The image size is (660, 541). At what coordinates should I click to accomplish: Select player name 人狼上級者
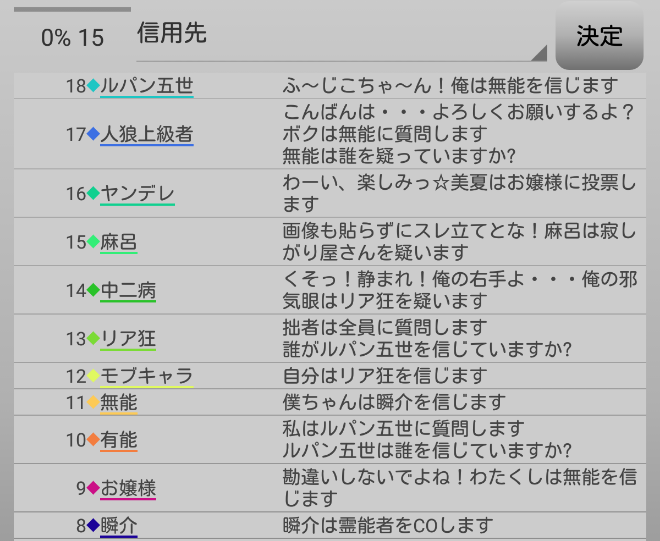pyautogui.click(x=147, y=134)
